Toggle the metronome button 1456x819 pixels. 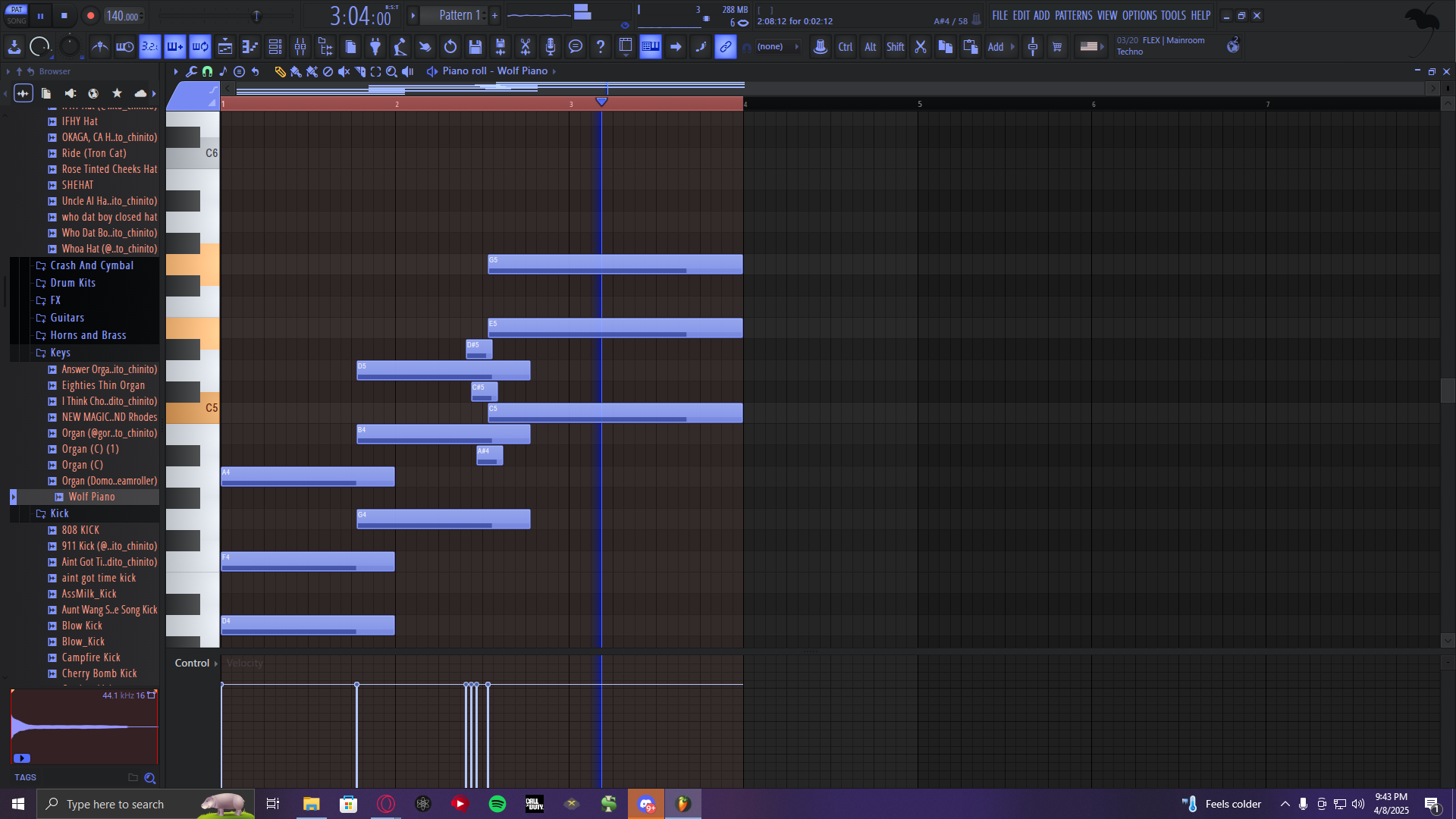[x=100, y=47]
